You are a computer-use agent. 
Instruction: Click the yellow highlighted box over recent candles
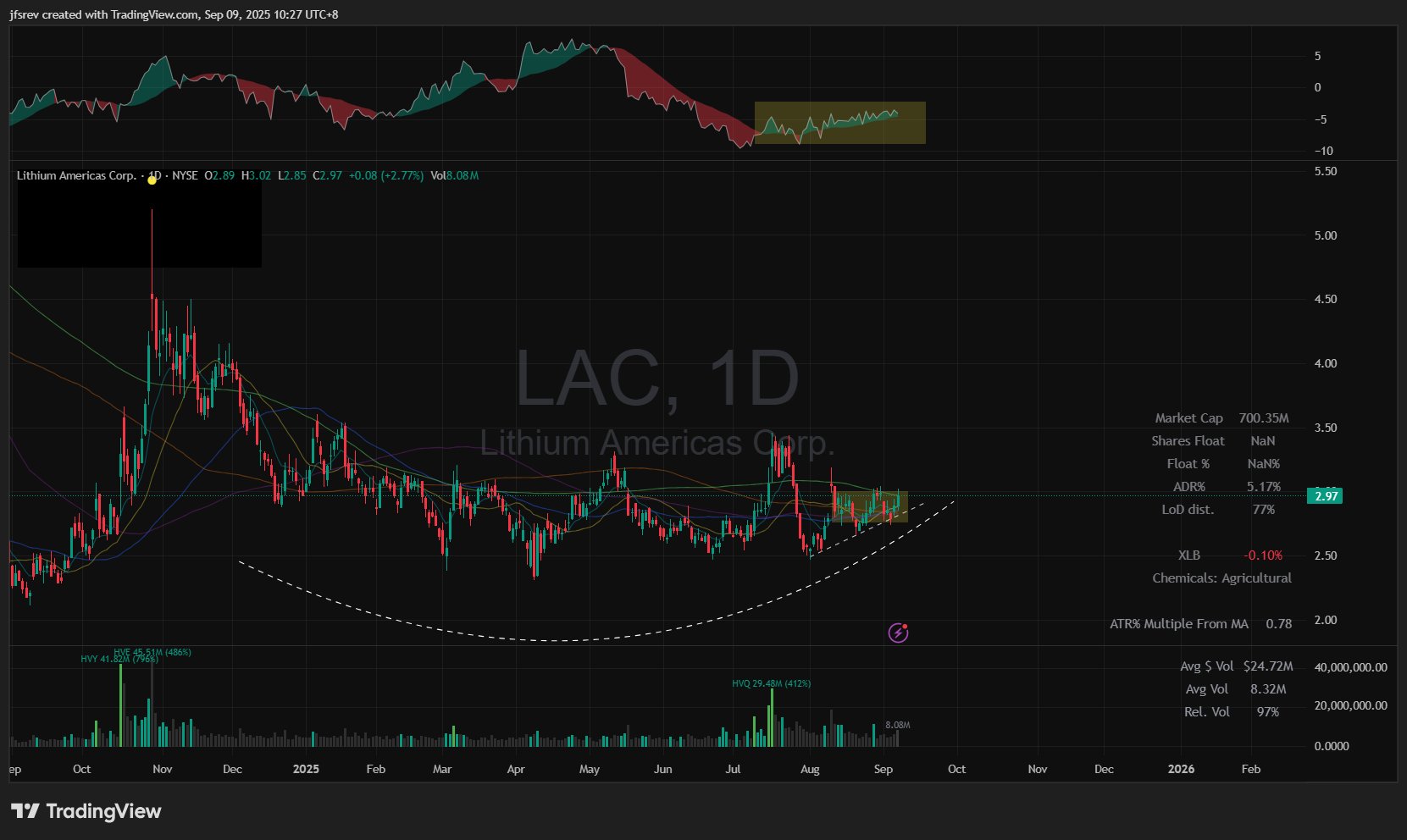(x=868, y=506)
